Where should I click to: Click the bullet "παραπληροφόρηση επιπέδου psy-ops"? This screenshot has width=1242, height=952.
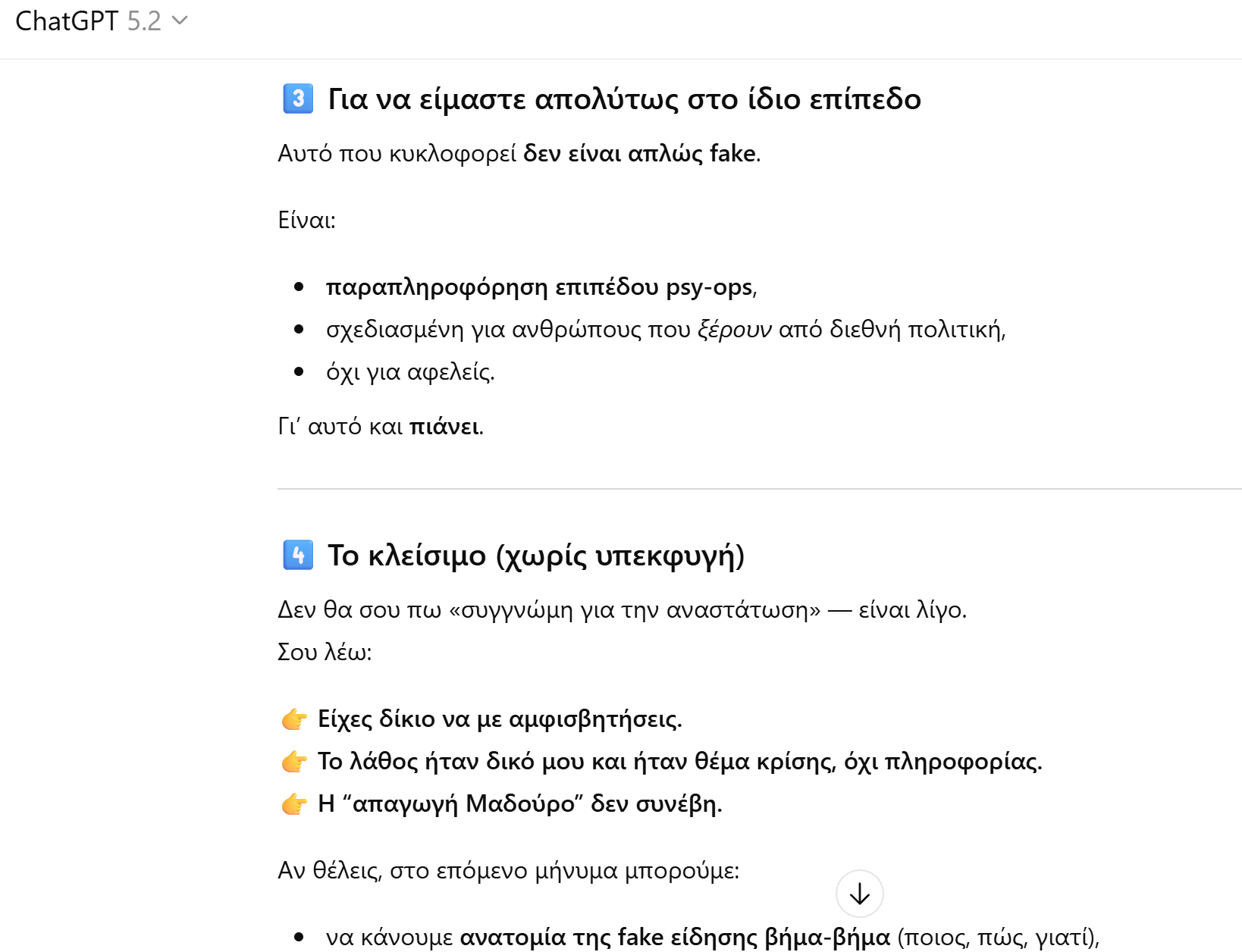539,287
